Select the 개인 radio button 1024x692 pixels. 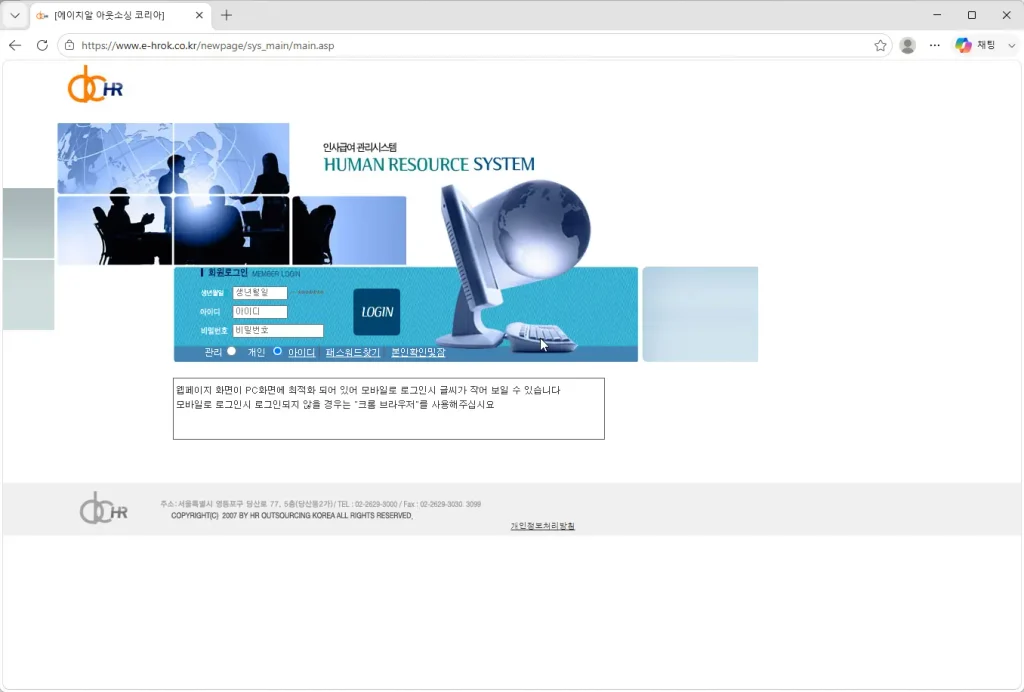tap(277, 351)
